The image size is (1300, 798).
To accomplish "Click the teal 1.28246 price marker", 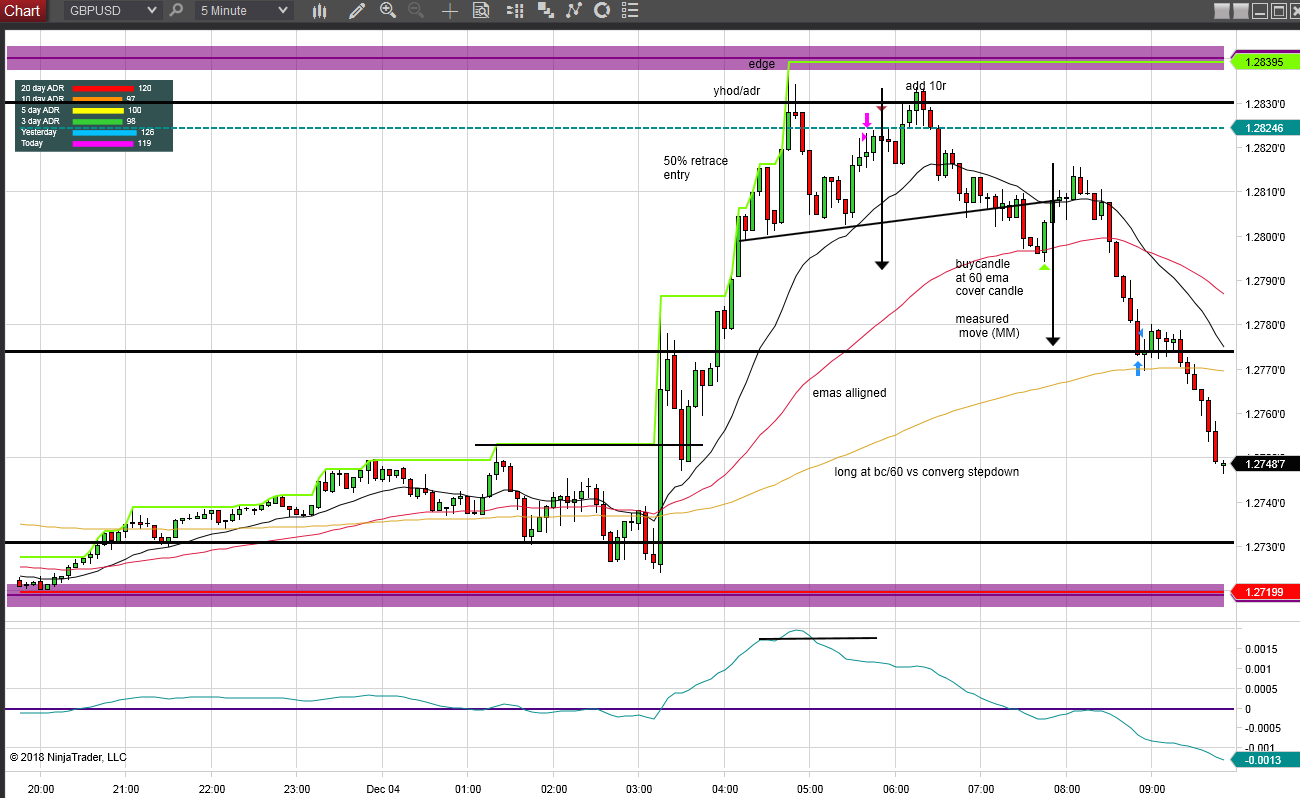I will click(x=1265, y=128).
